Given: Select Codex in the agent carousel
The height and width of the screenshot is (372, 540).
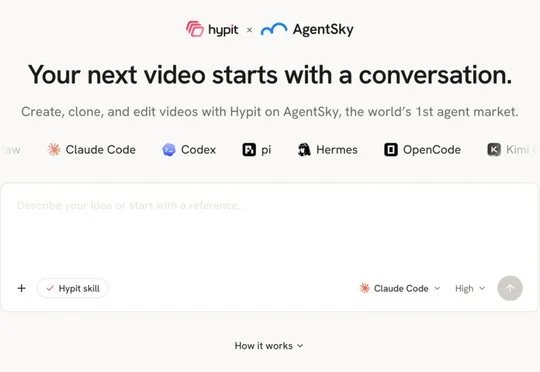Looking at the screenshot, I should [x=189, y=149].
